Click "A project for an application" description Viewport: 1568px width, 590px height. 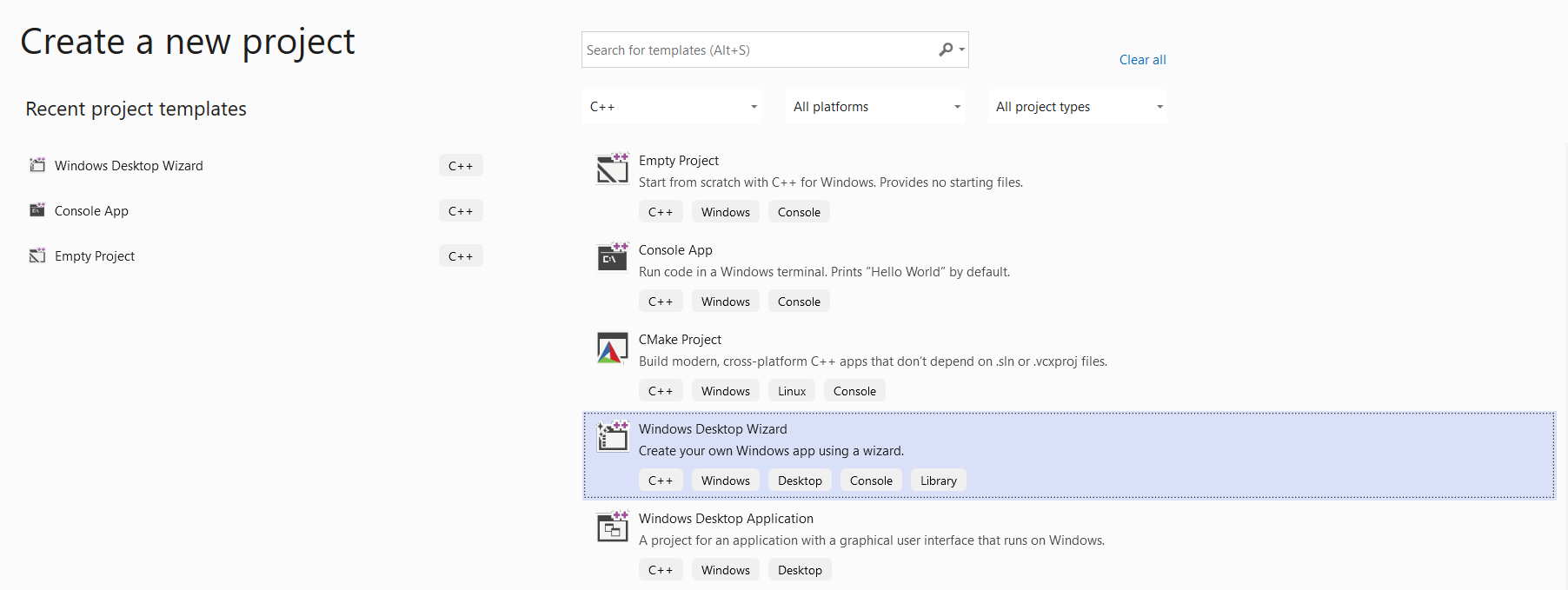pyautogui.click(x=872, y=540)
